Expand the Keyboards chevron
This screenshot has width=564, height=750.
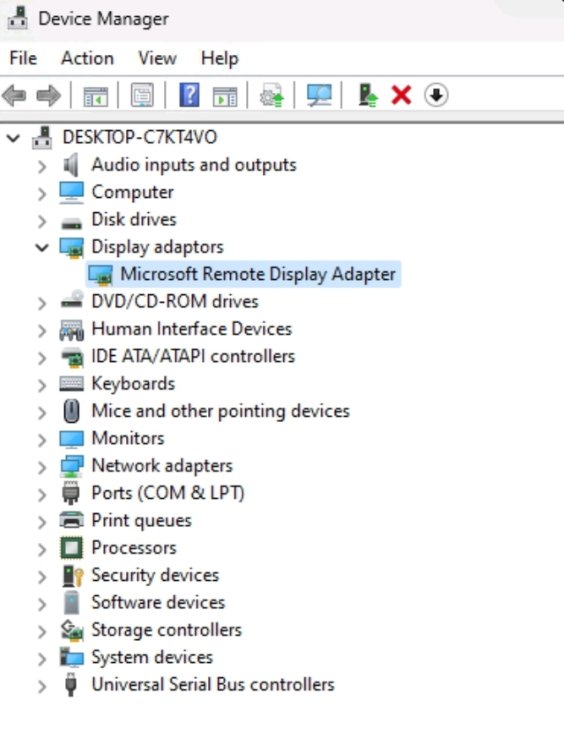point(42,385)
